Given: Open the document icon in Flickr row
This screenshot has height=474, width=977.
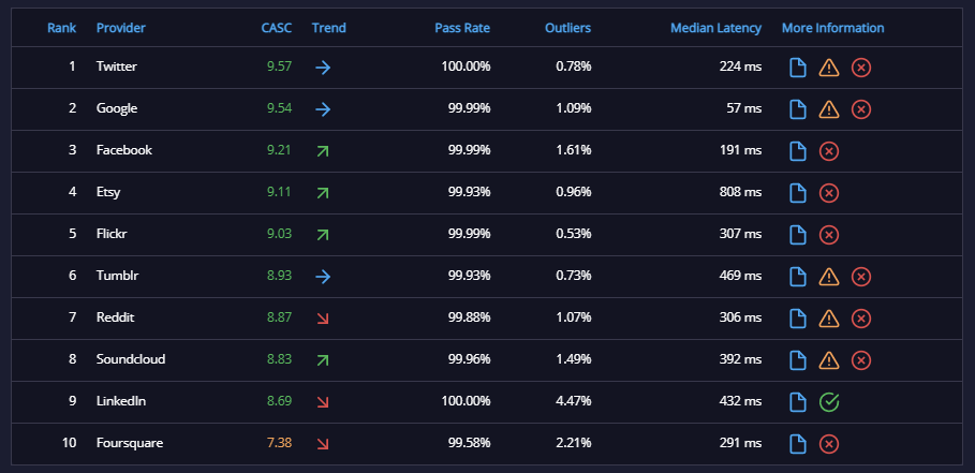Looking at the screenshot, I should (x=798, y=234).
